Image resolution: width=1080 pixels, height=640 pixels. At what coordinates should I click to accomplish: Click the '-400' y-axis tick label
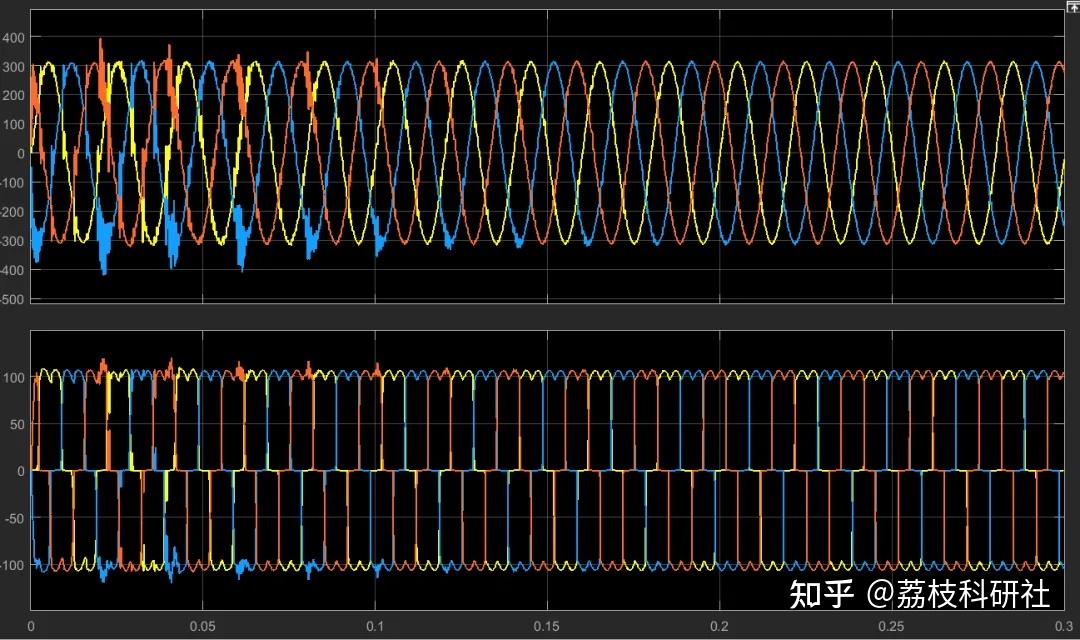point(12,271)
